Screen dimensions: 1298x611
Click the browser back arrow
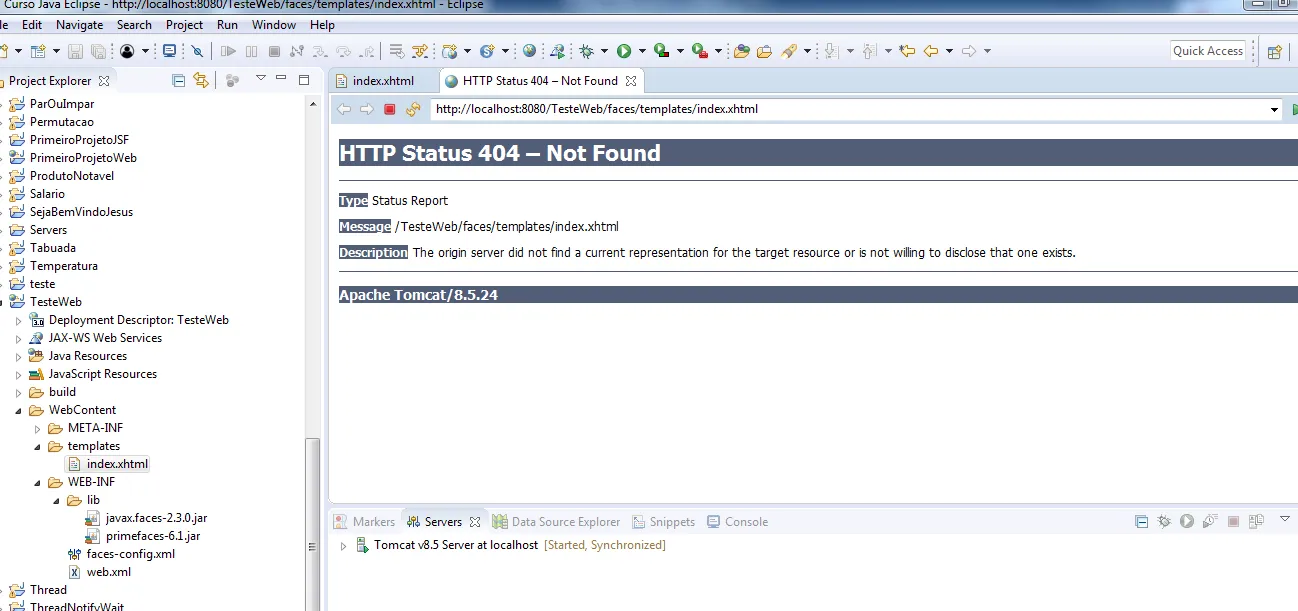(344, 109)
